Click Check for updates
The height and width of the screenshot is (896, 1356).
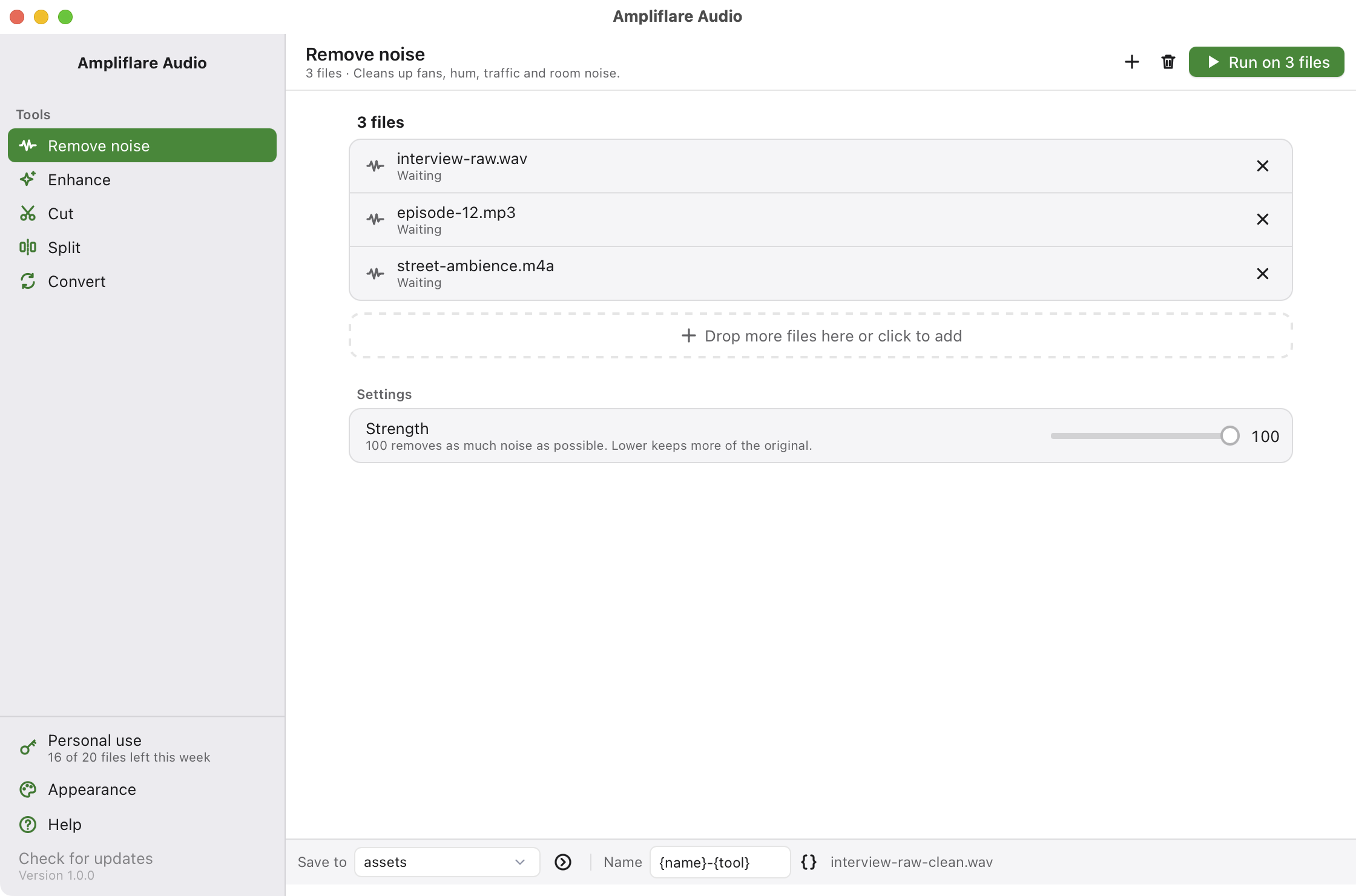coord(86,858)
